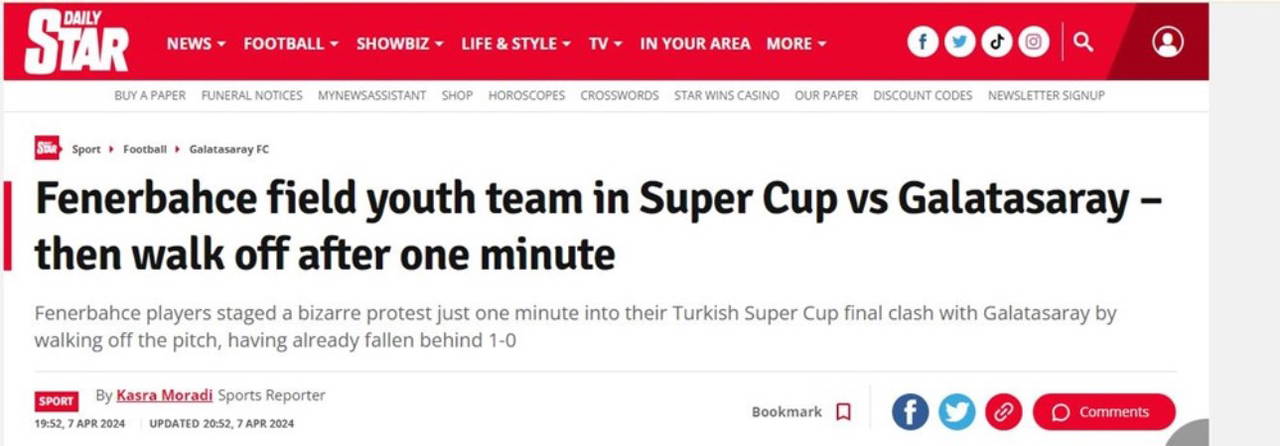The width and height of the screenshot is (1280, 446).
Task: Open Daily Star Twitter page in header
Action: pyautogui.click(x=960, y=42)
